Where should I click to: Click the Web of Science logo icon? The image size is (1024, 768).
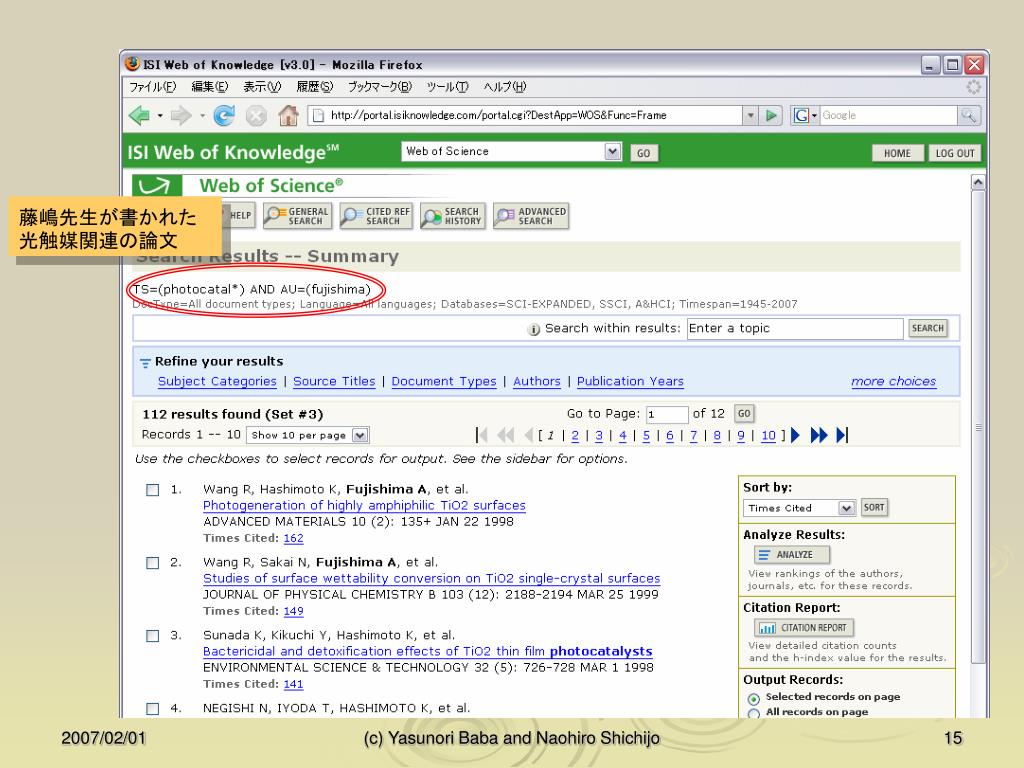point(157,185)
